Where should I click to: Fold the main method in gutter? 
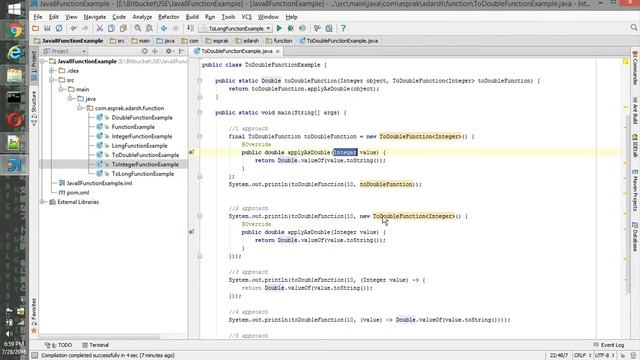click(200, 113)
